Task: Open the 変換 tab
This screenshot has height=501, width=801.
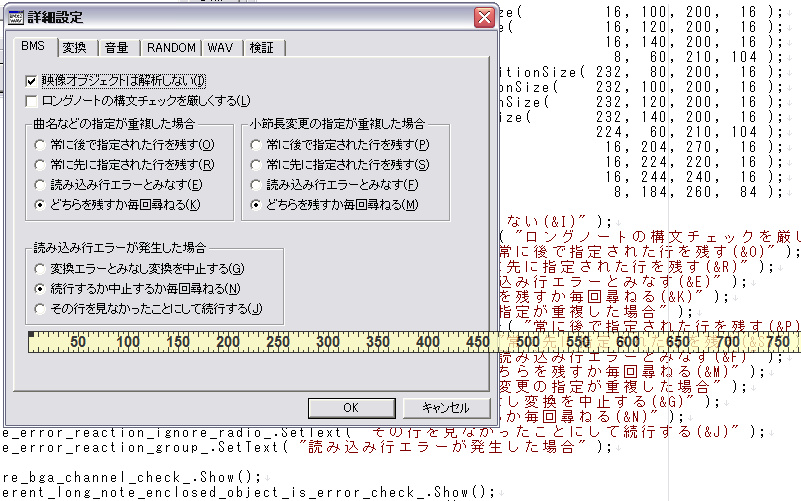Action: (75, 48)
